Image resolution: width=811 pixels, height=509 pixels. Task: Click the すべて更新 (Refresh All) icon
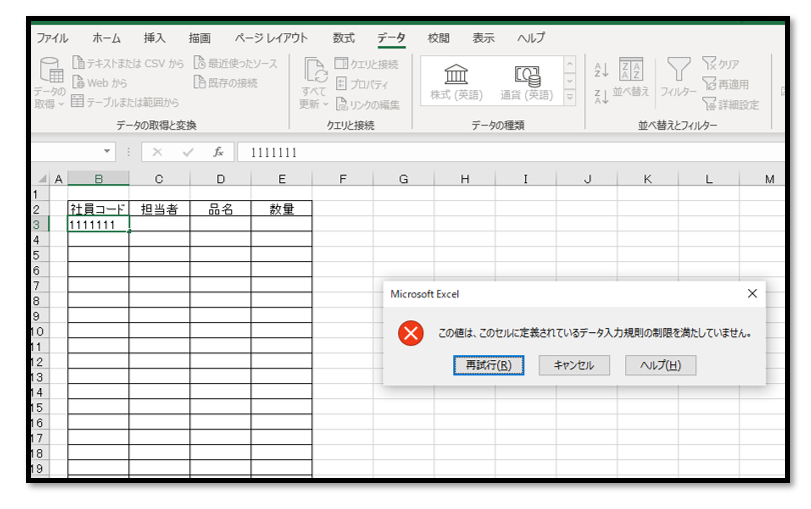coord(315,73)
